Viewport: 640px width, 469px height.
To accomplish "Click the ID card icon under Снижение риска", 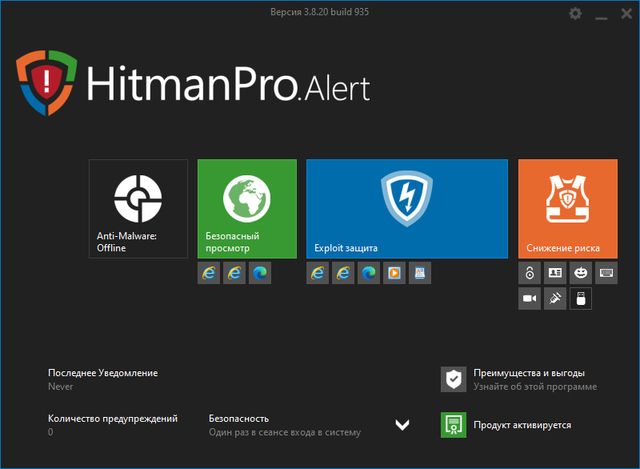I will [x=555, y=273].
